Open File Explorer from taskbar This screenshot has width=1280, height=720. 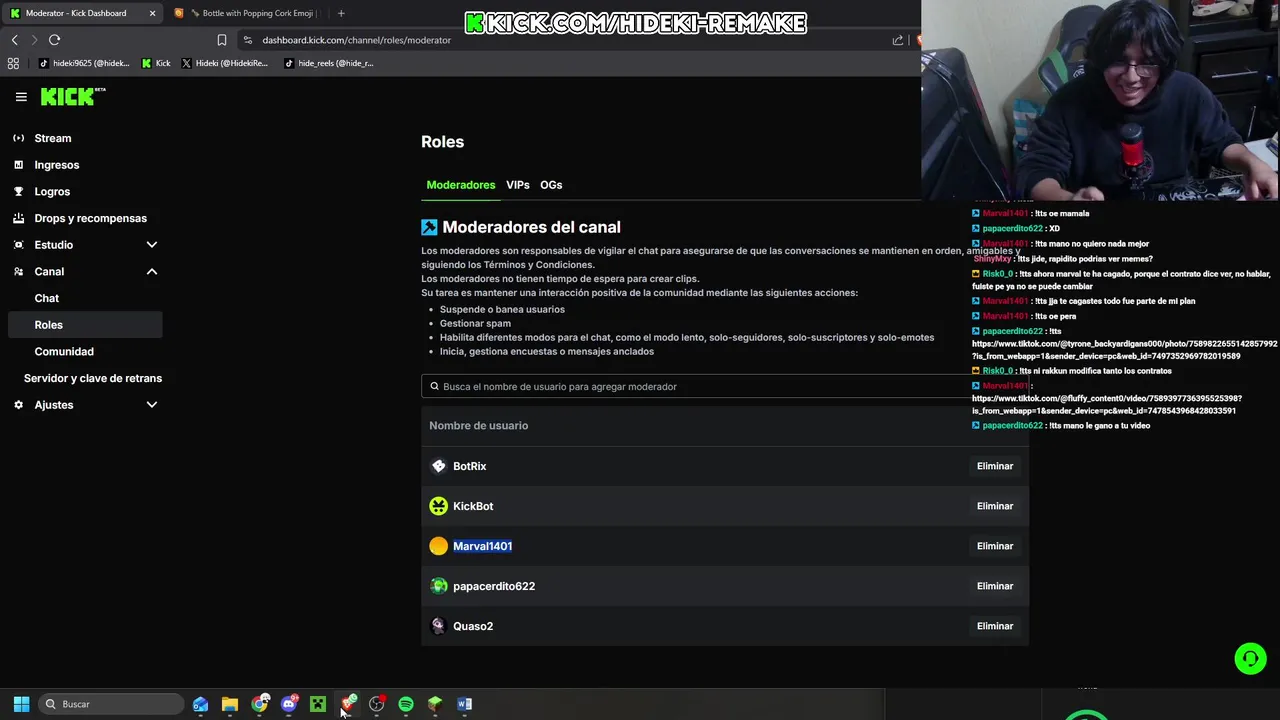(x=230, y=704)
